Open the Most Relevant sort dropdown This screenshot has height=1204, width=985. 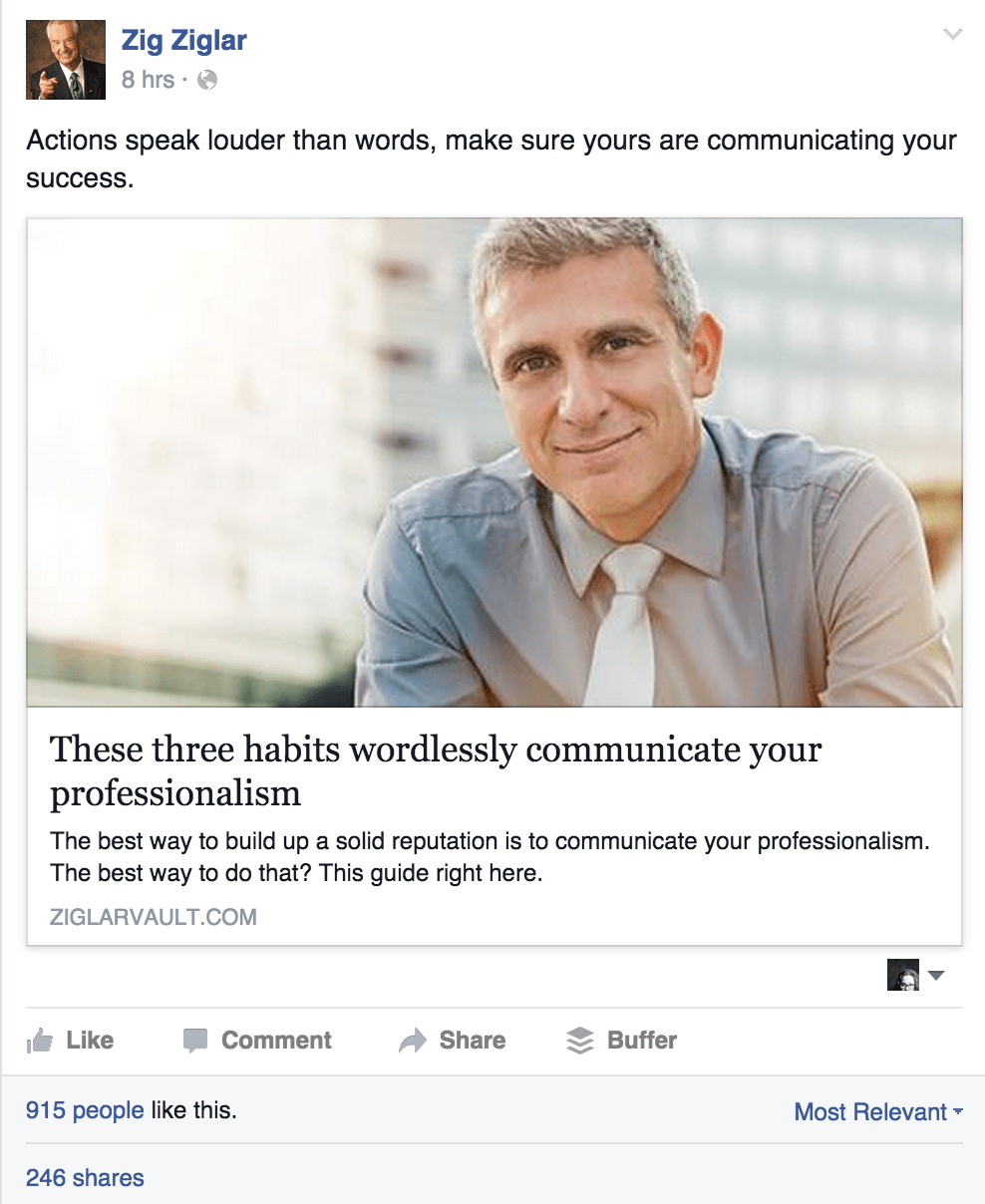point(878,1112)
